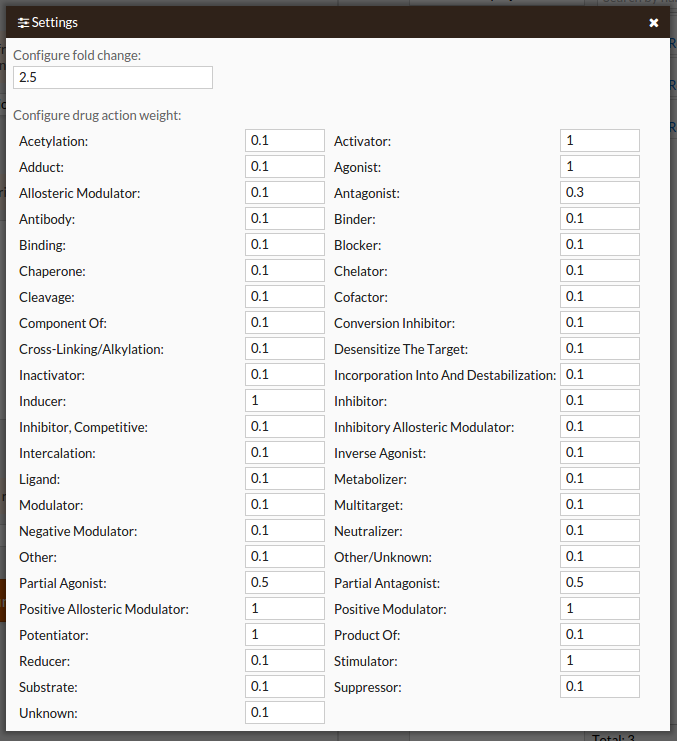Viewport: 677px width, 741px height.
Task: Focus the Partial Antagonist weight field
Action: click(600, 583)
